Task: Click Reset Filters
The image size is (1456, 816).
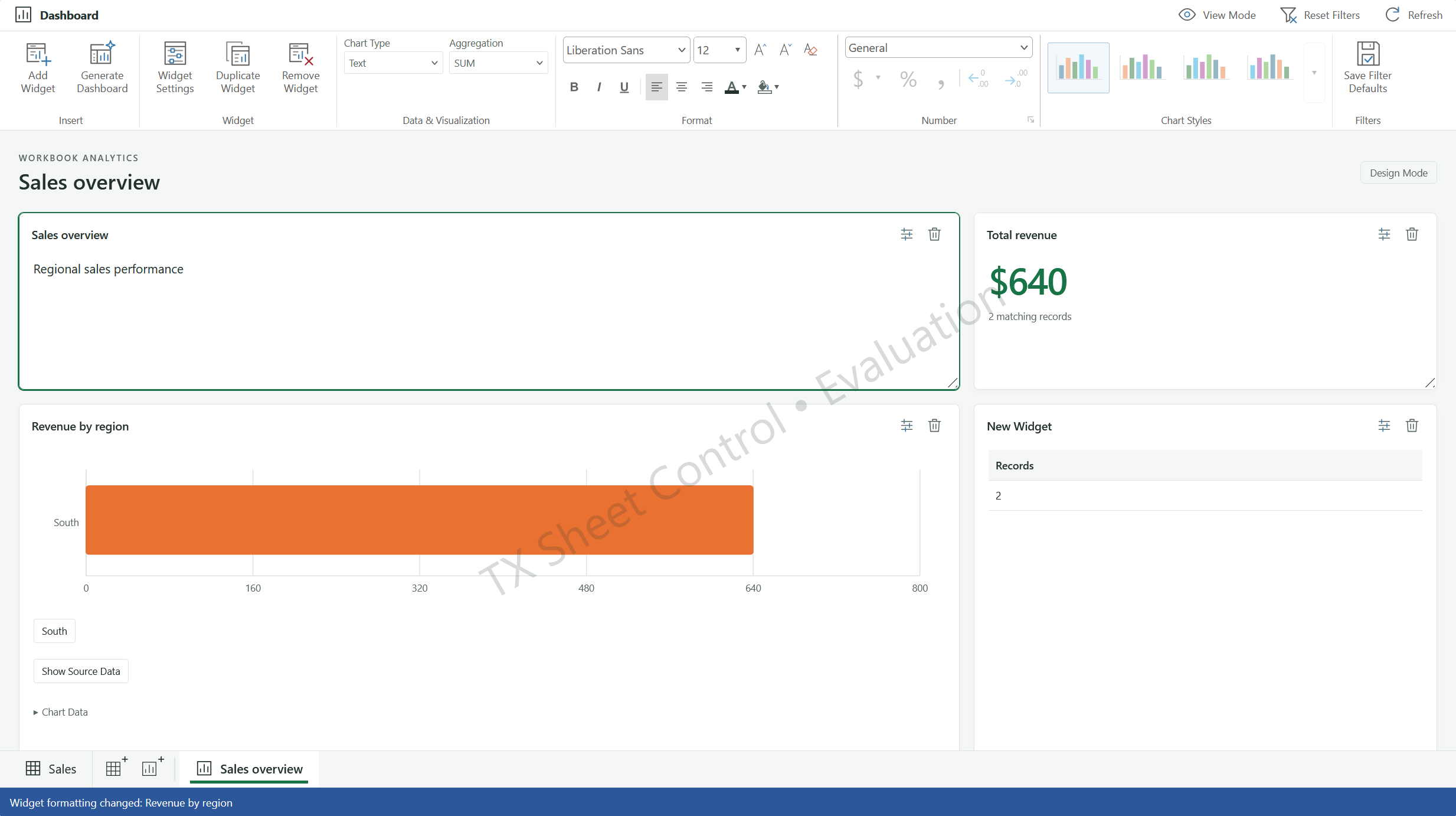Action: click(x=1320, y=15)
